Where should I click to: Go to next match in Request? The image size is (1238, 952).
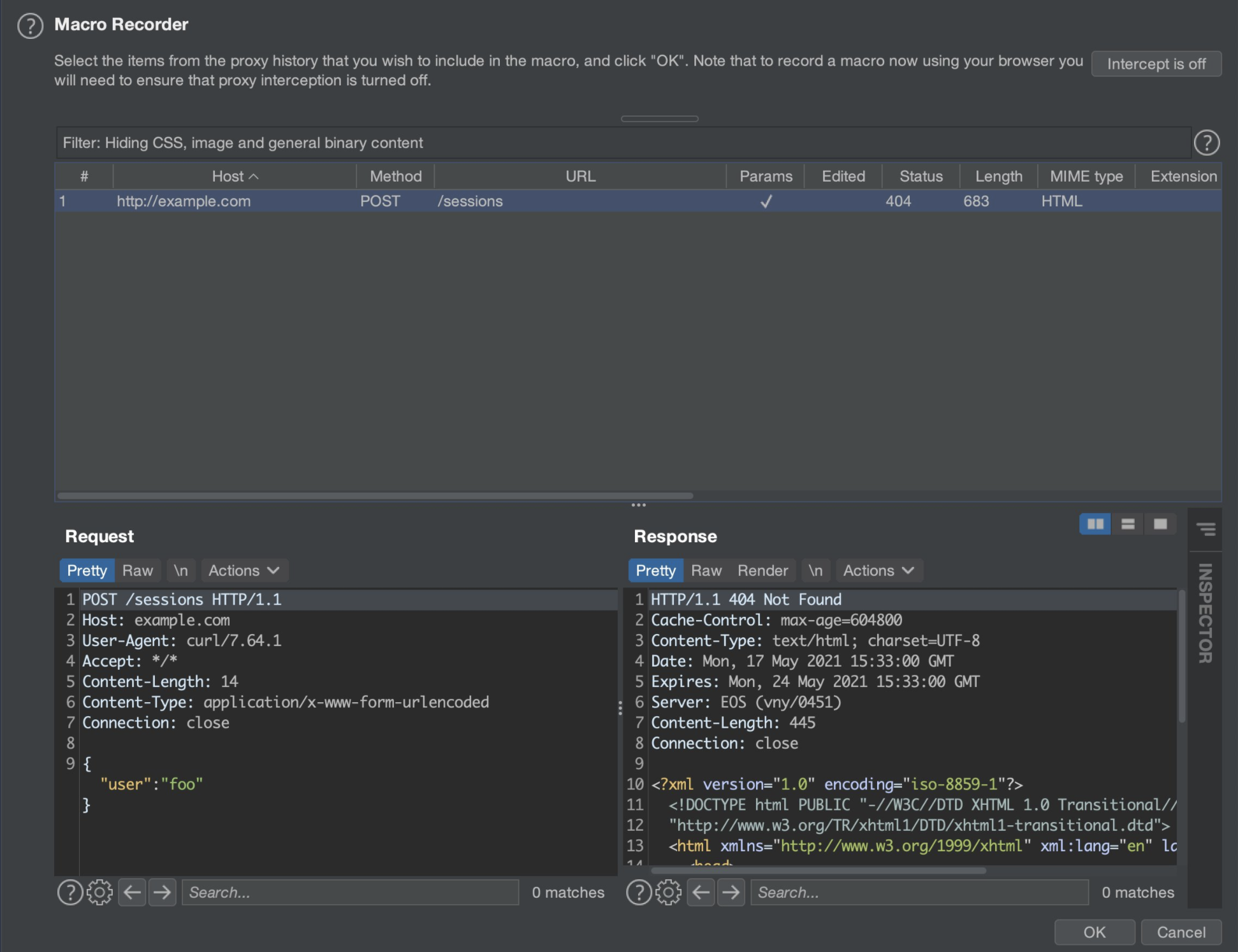point(162,892)
